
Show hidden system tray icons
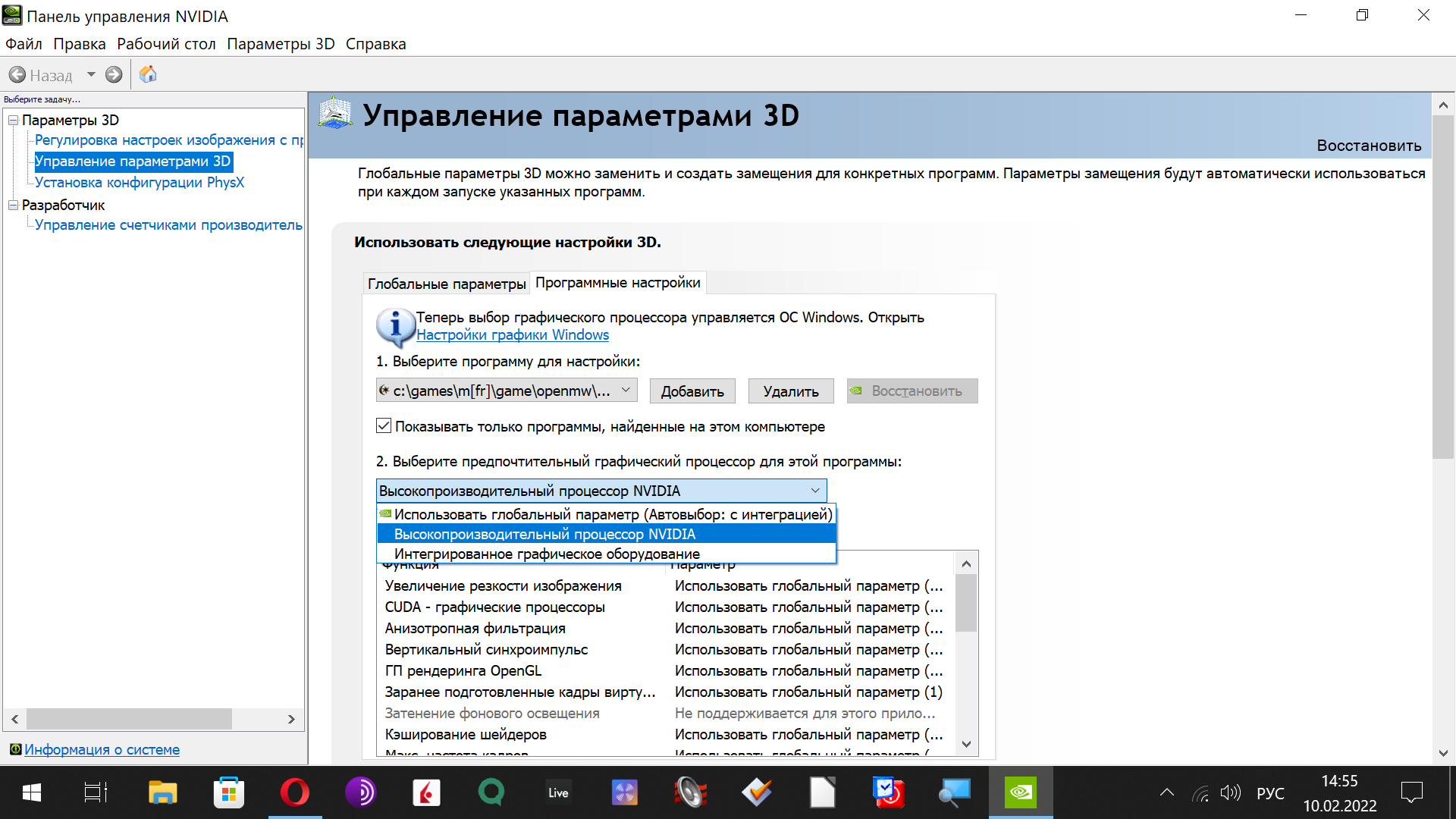1167,793
